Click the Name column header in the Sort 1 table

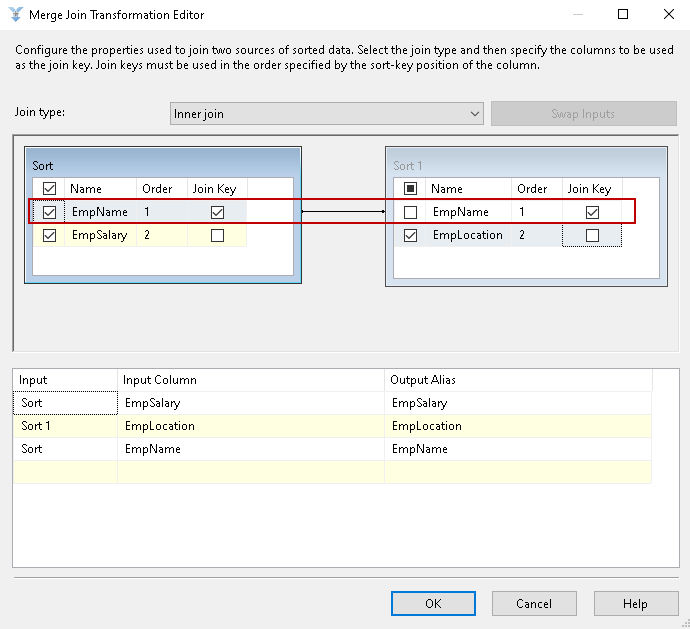468,189
